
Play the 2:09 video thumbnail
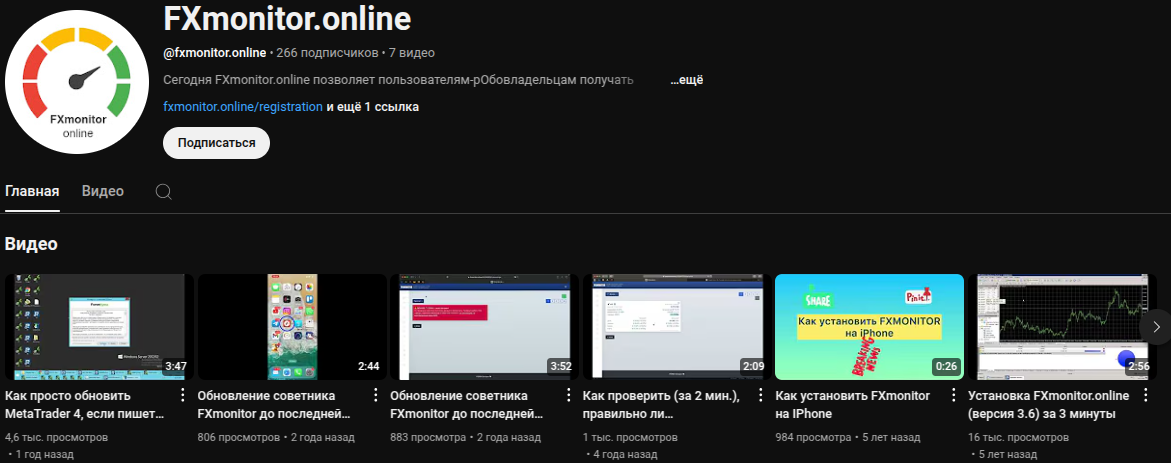pyautogui.click(x=677, y=327)
